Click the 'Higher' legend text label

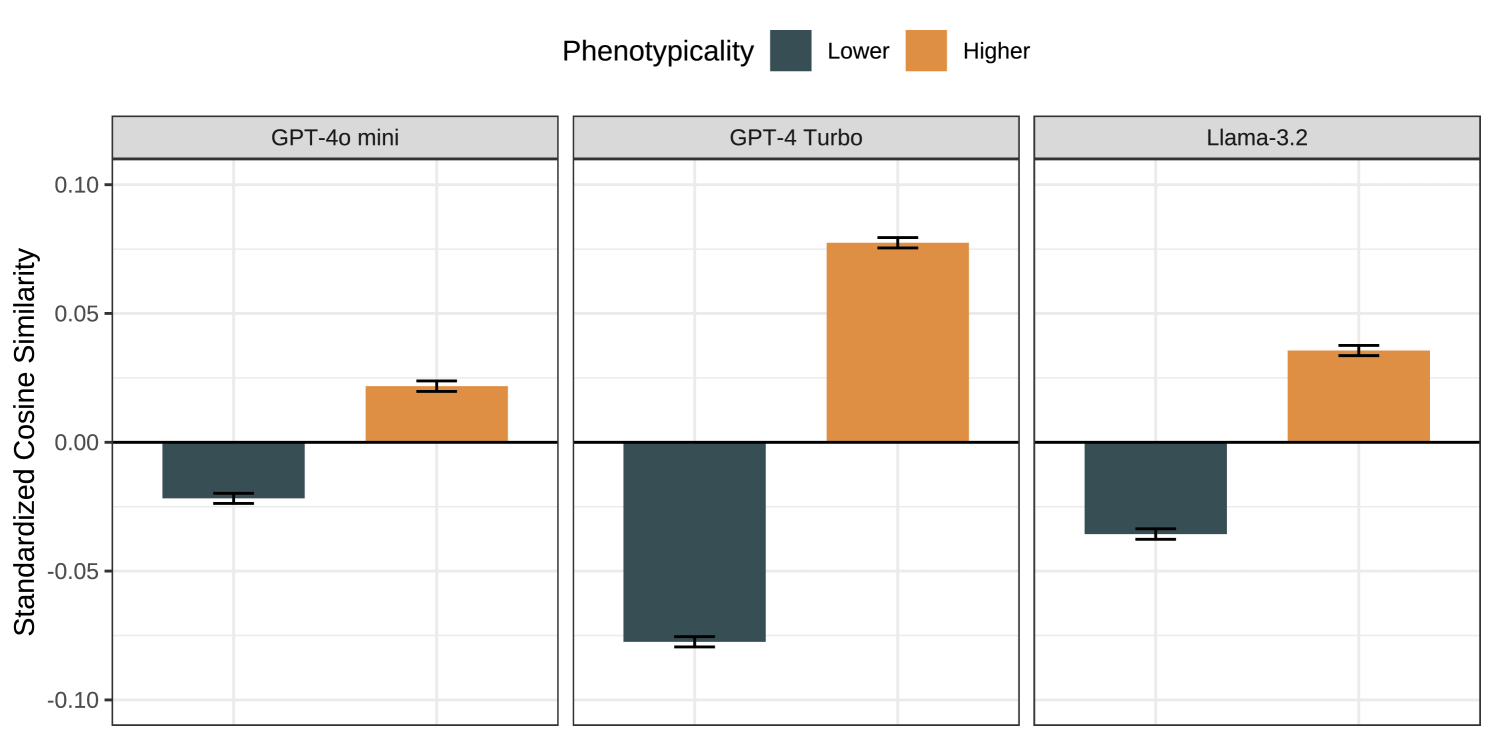click(996, 51)
